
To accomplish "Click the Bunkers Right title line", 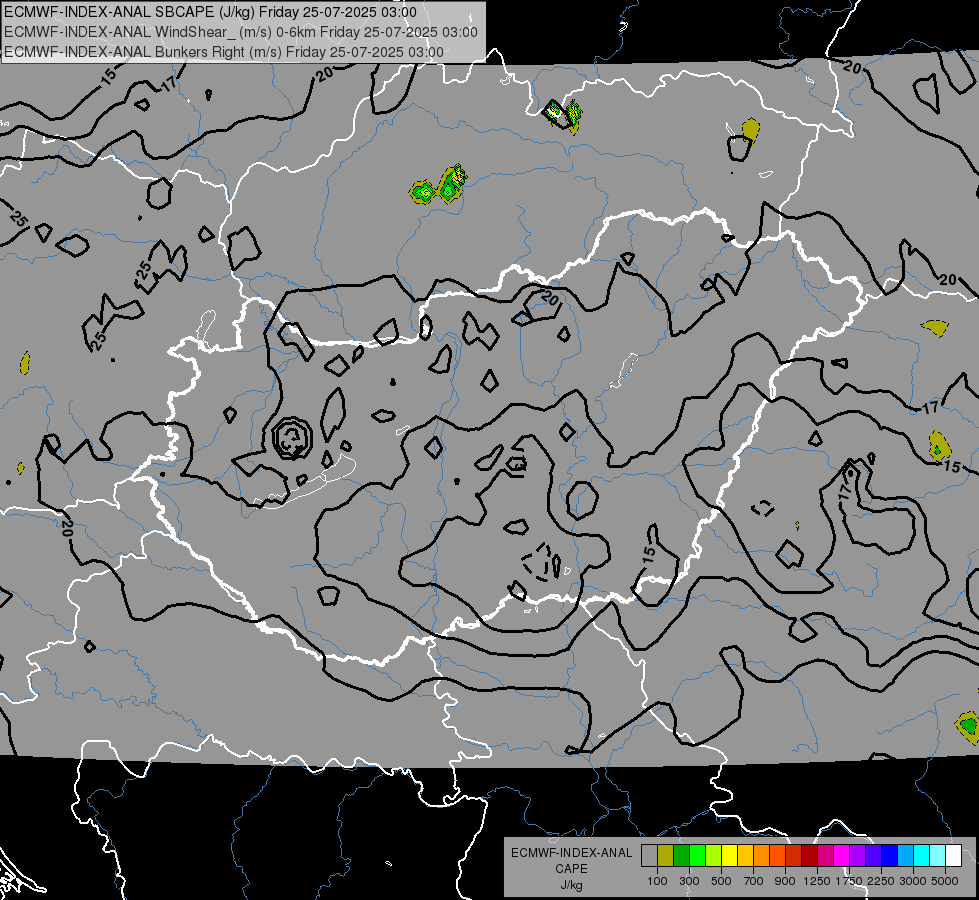I will [x=224, y=52].
